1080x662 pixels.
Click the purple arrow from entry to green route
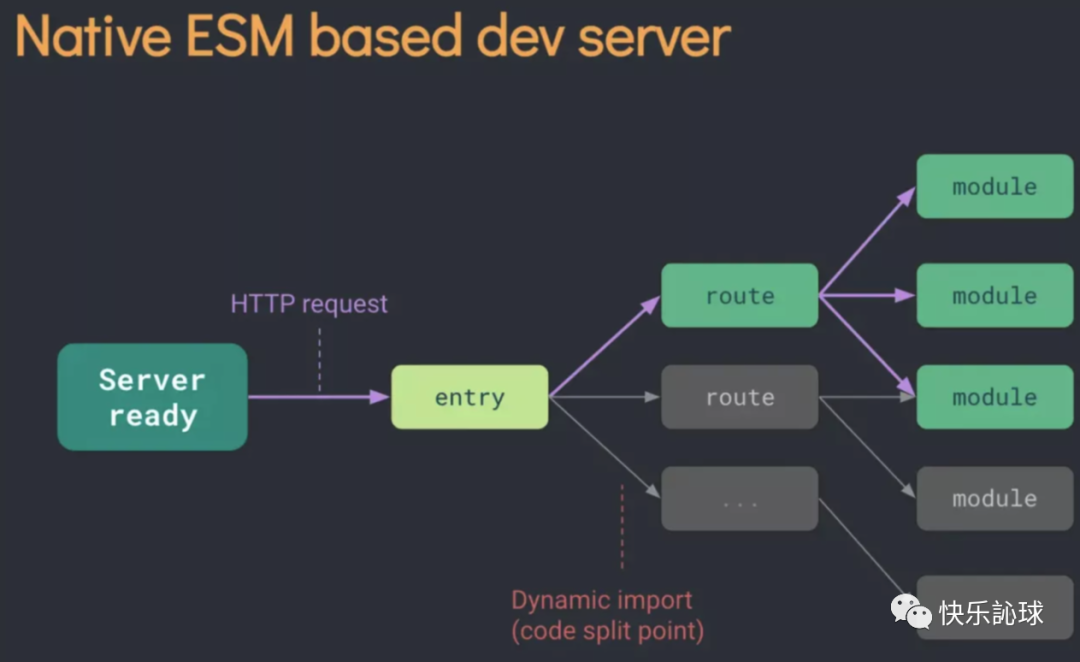point(604,346)
